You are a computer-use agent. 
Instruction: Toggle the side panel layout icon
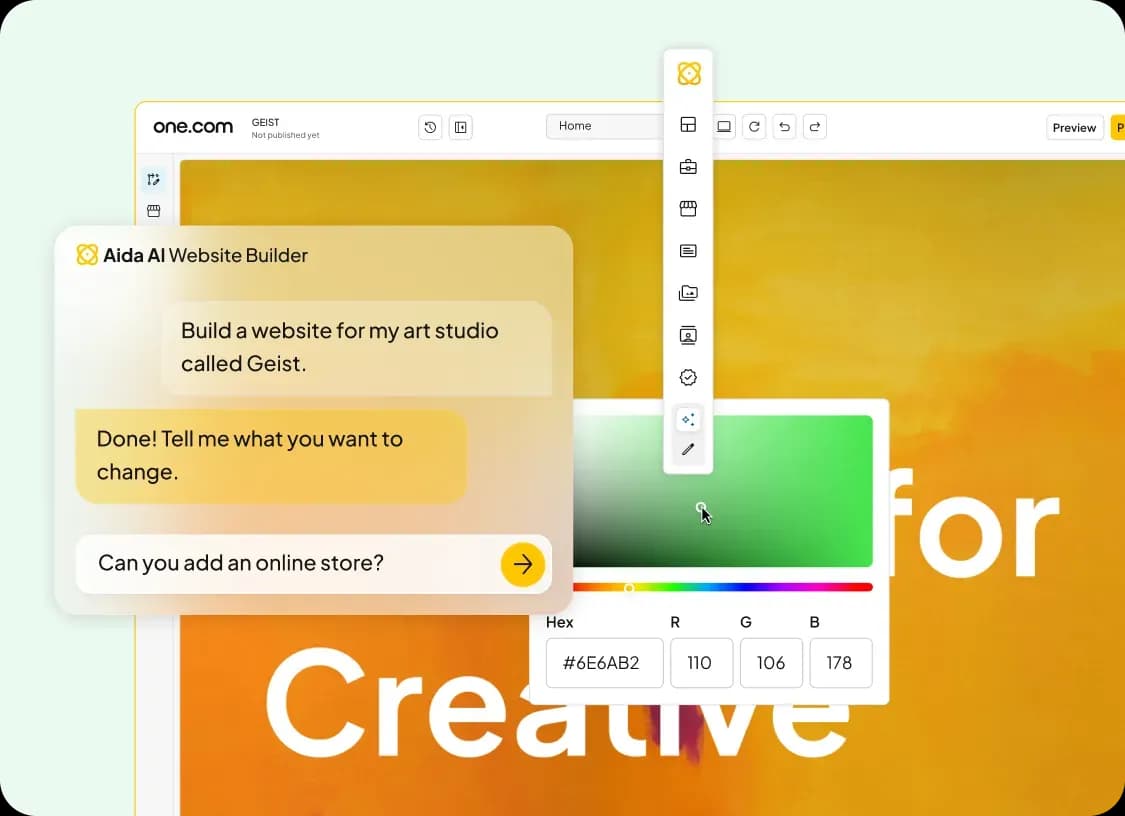point(461,127)
